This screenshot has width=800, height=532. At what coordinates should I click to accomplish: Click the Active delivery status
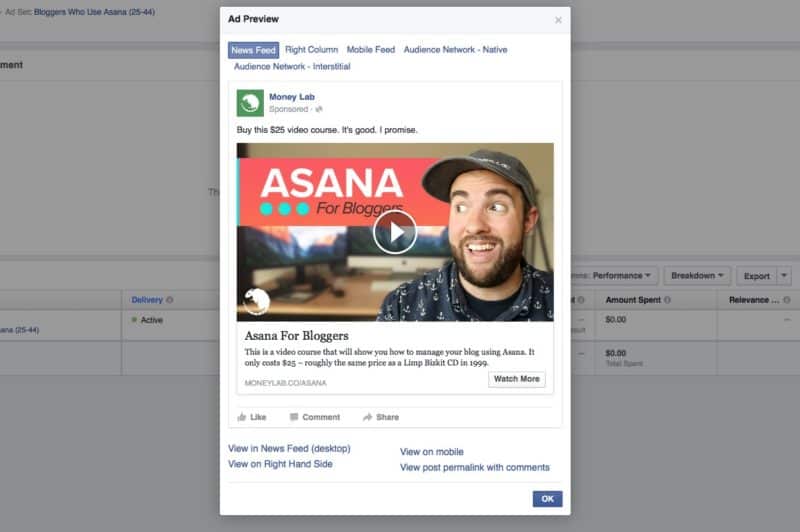(152, 320)
